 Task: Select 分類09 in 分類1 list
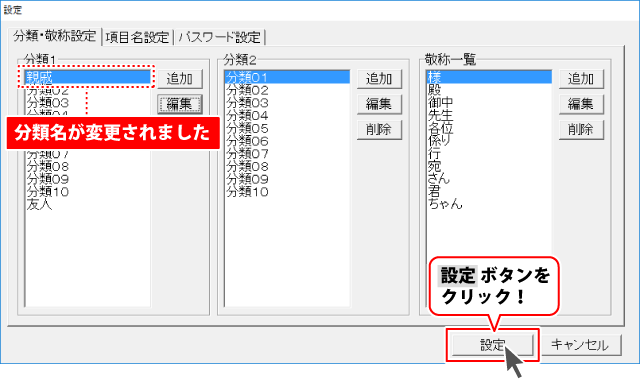88,179
